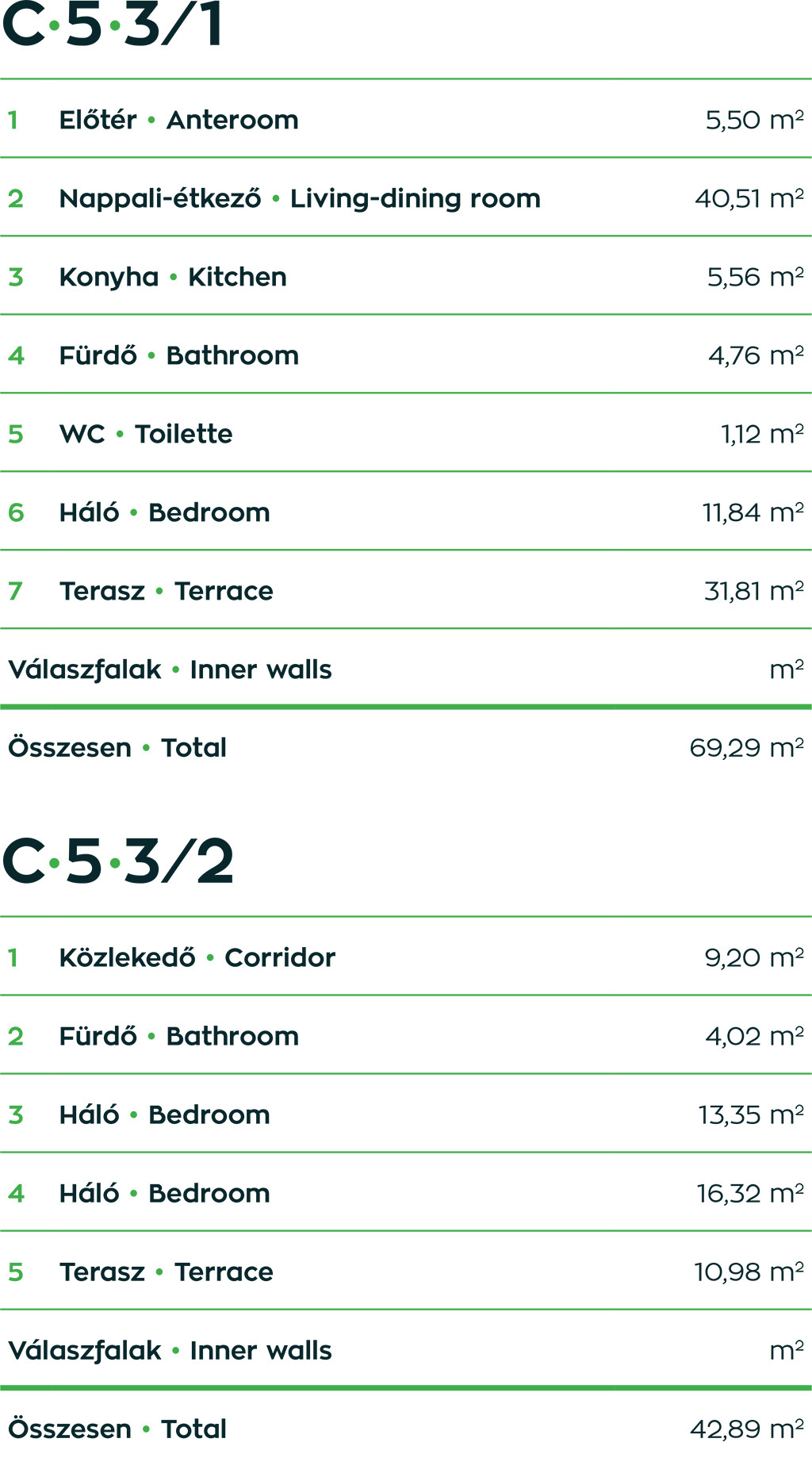
Task: Select the Konyha • Kitchen row label
Action: tap(173, 277)
